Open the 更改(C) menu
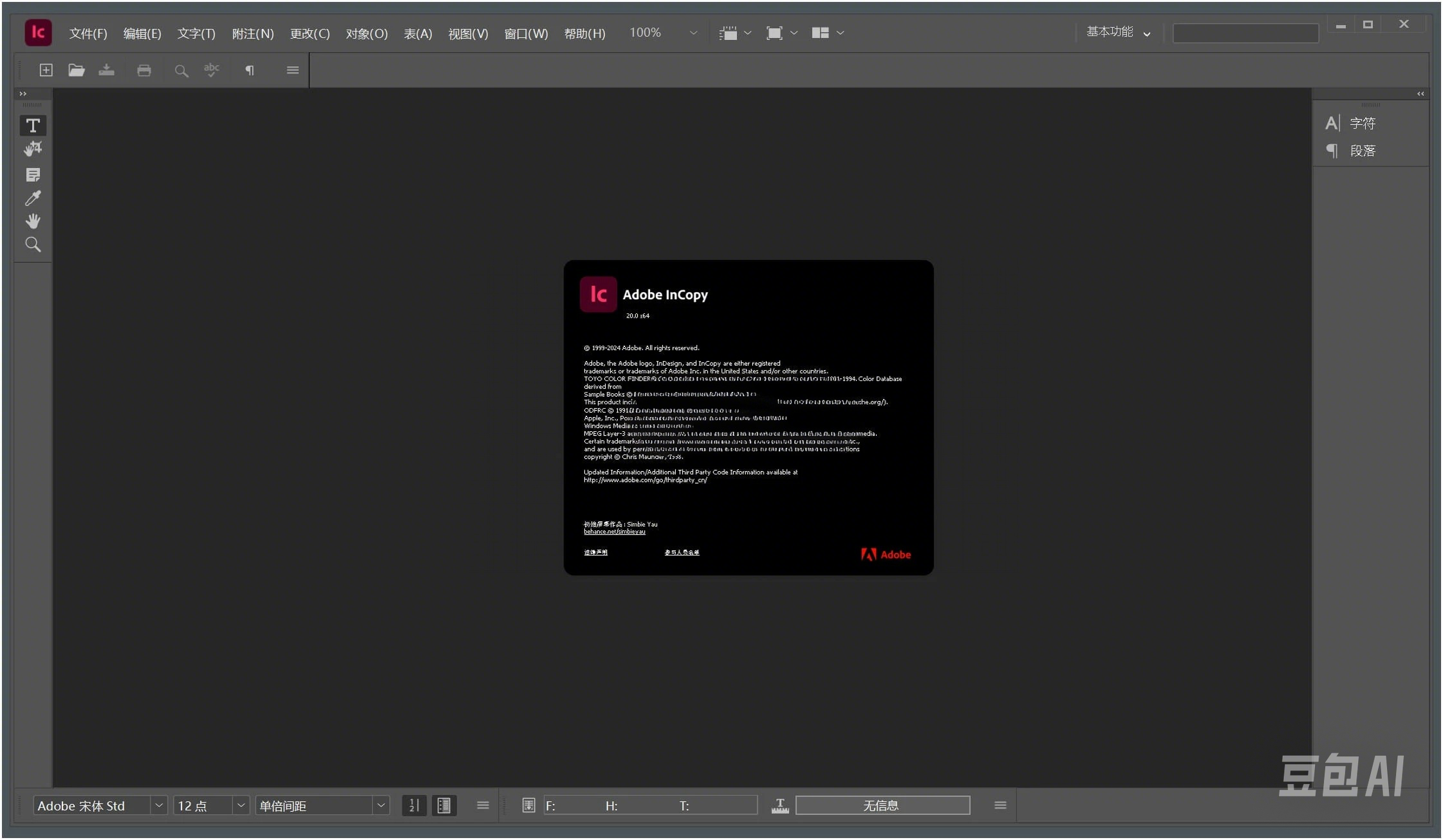Screen dimensions: 1443x840 click(x=310, y=33)
